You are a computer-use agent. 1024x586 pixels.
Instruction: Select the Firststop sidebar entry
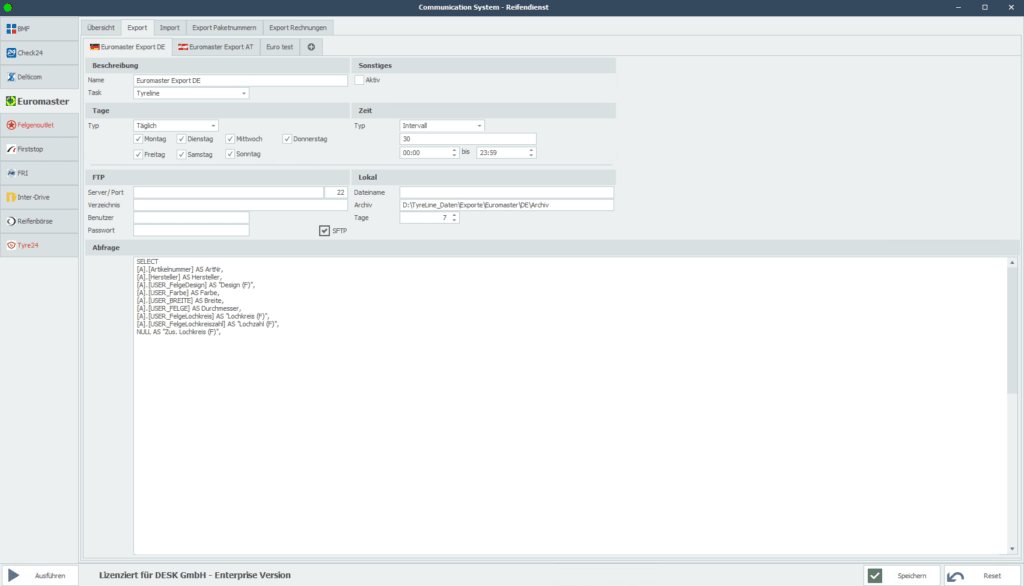pos(39,149)
